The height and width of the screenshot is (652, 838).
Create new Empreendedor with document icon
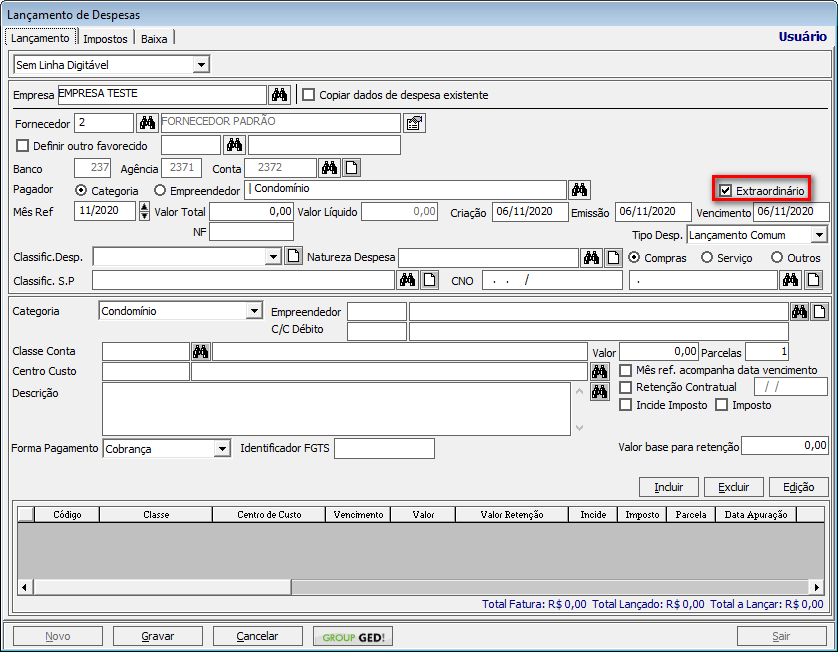pyautogui.click(x=820, y=312)
